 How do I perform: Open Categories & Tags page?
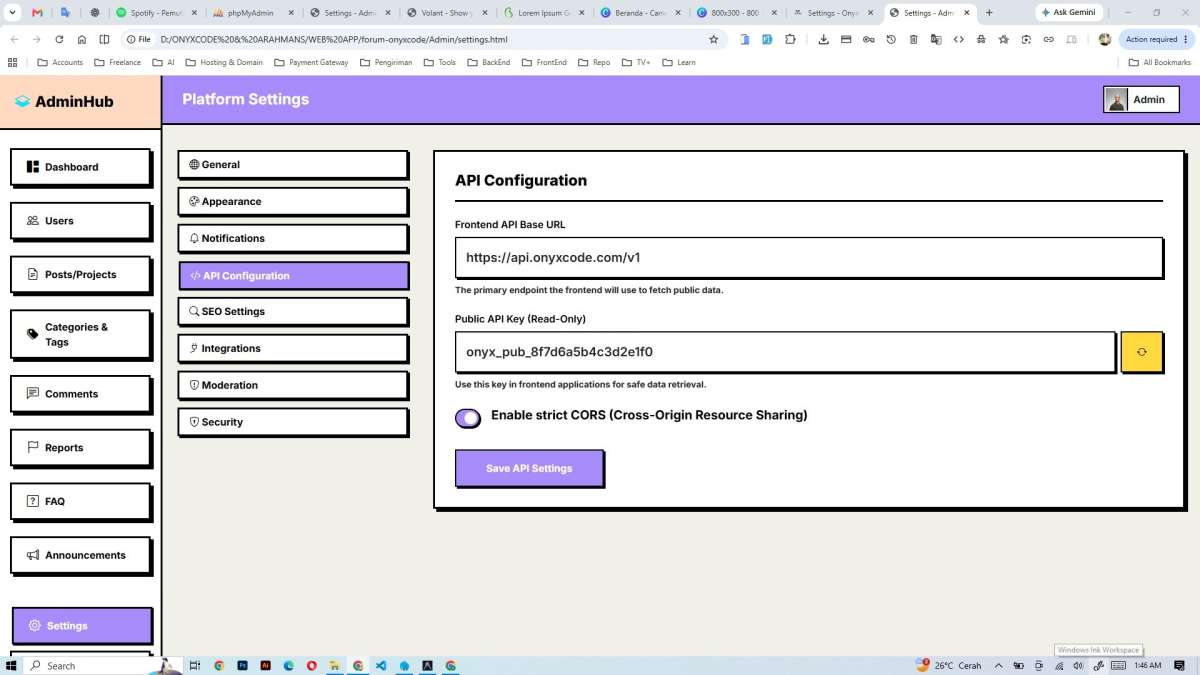click(x=80, y=334)
